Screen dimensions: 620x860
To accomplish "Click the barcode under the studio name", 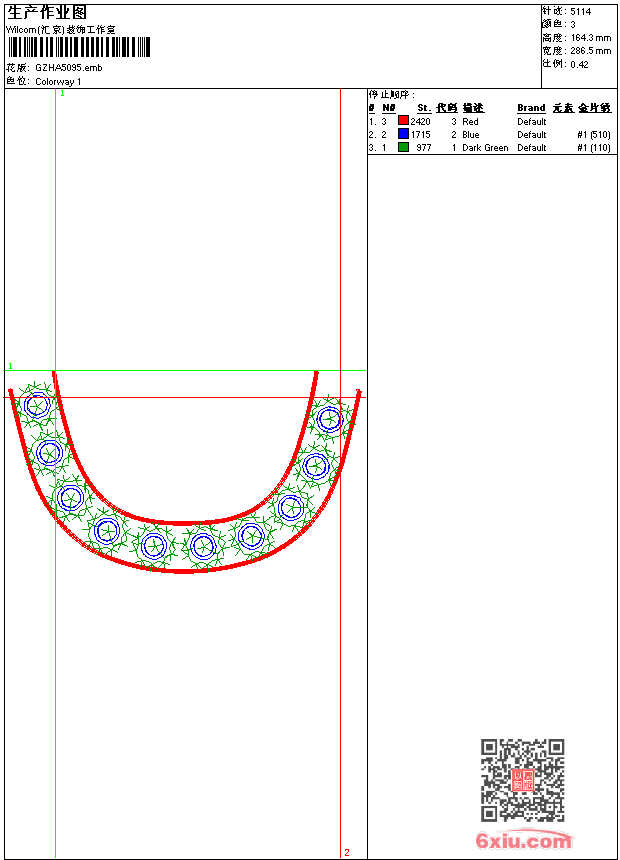I will 78,47.
